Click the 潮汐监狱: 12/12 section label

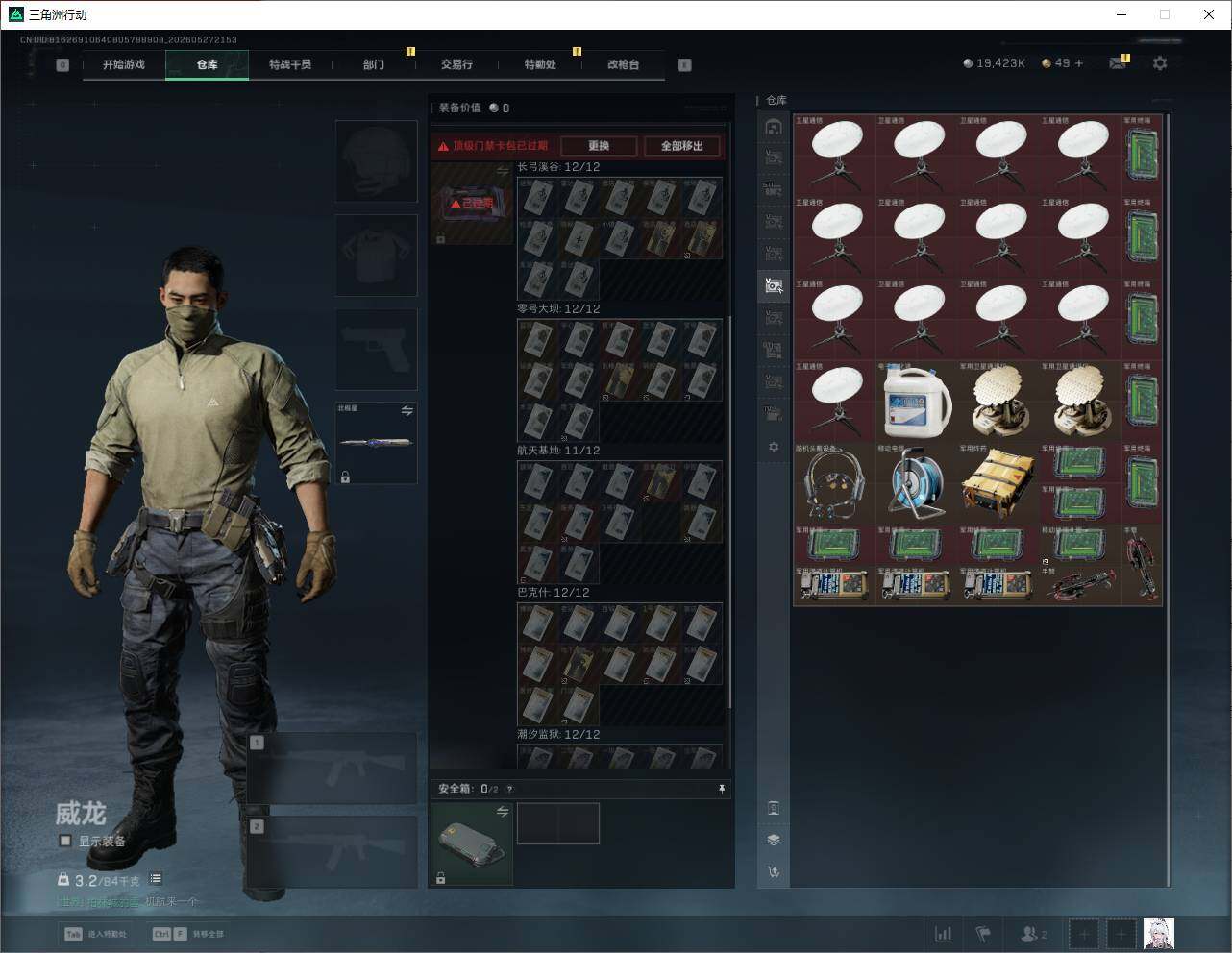tap(558, 735)
